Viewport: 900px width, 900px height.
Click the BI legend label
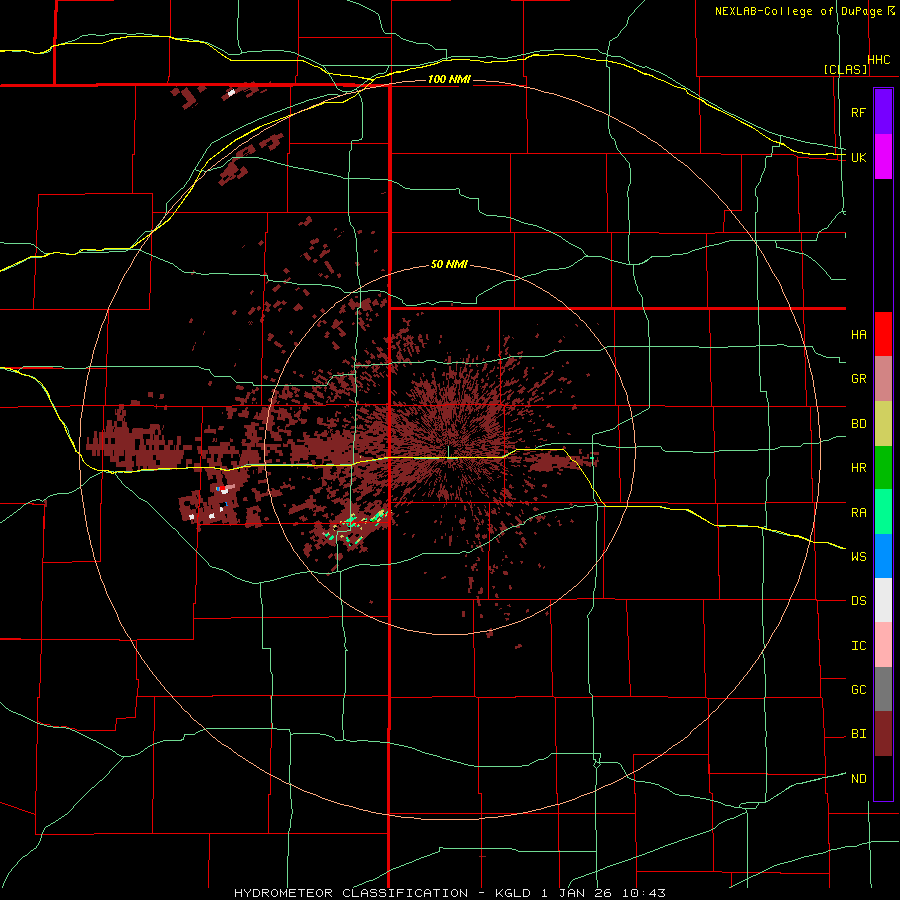click(x=858, y=734)
